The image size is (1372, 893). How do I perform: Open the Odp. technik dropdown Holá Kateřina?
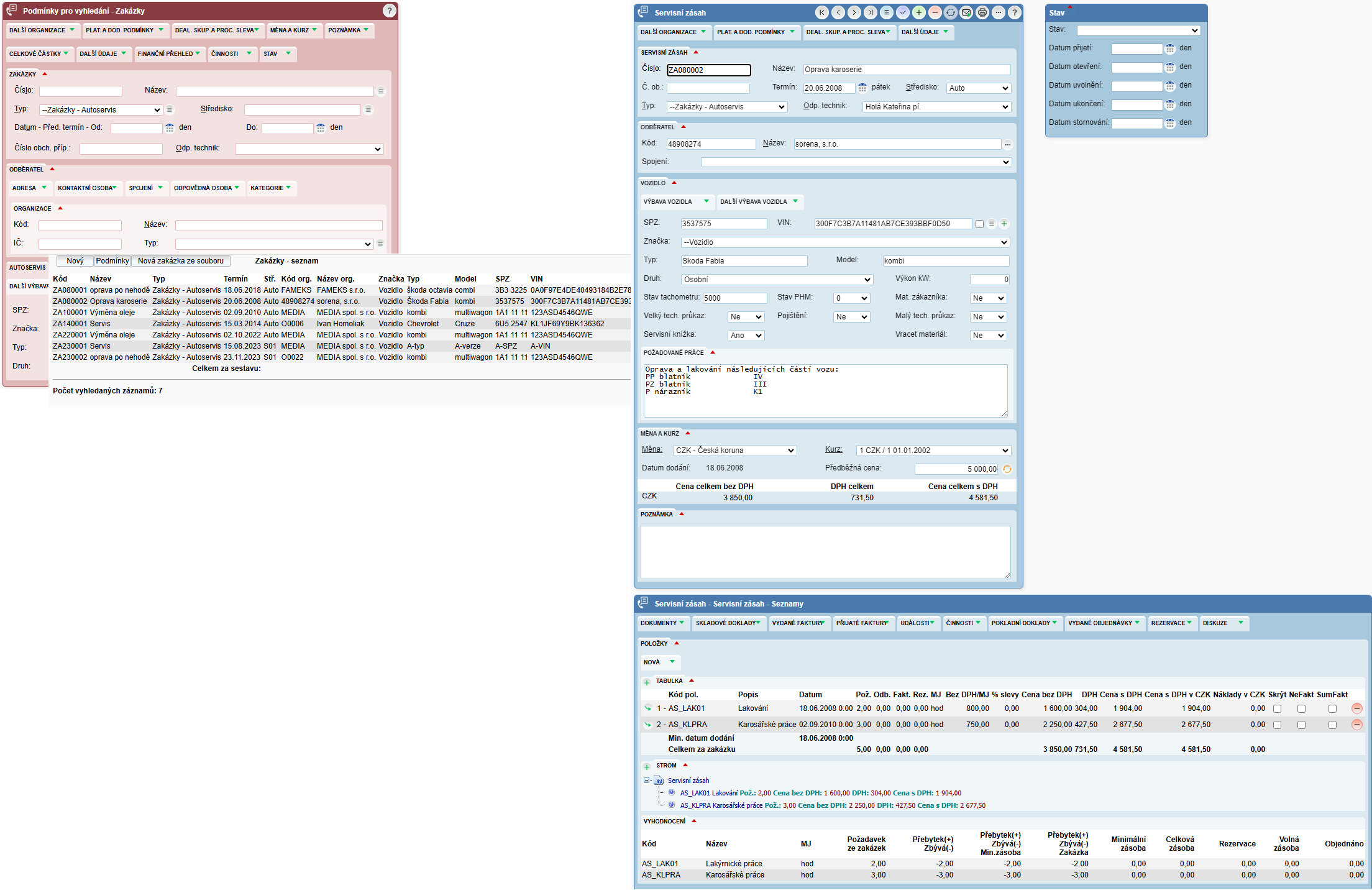(x=936, y=107)
